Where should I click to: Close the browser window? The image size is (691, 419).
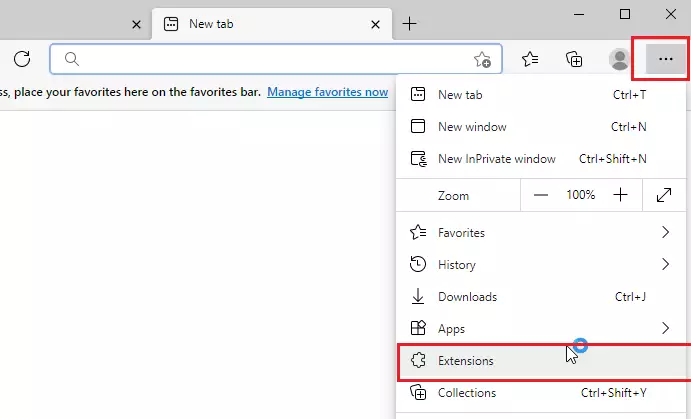point(670,14)
